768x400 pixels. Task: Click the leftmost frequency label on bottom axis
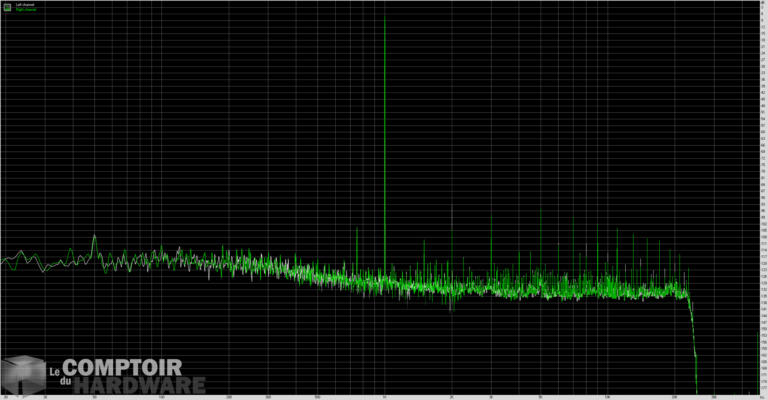6,397
